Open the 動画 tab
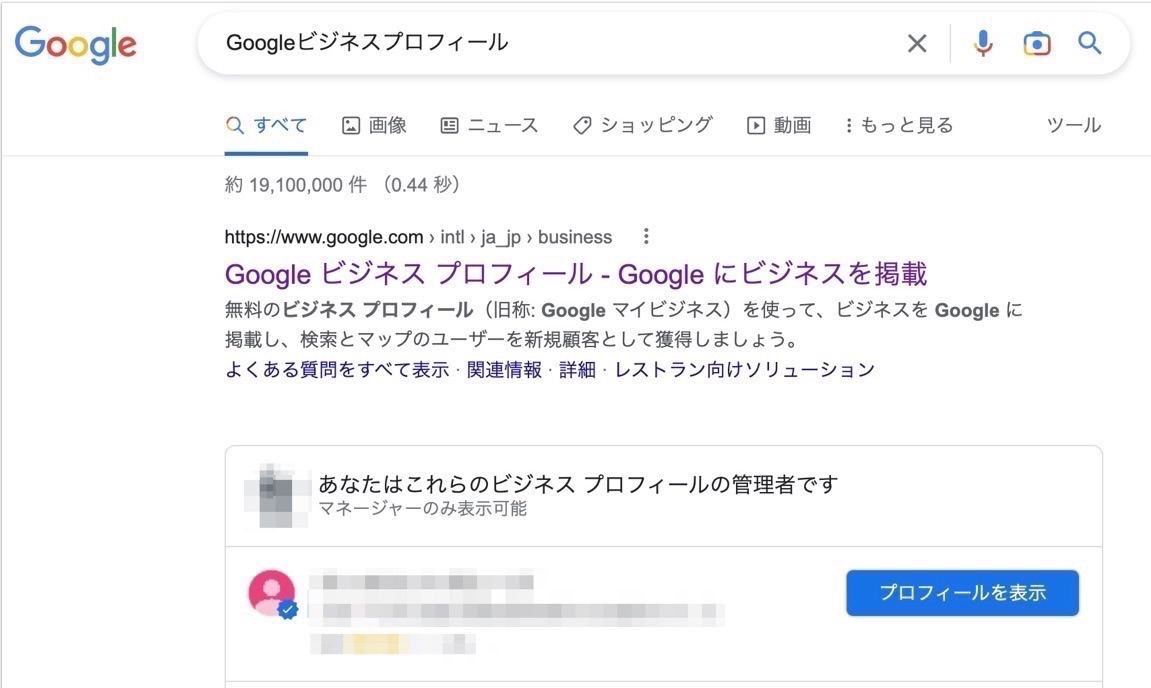The width and height of the screenshot is (1151, 688). tap(779, 125)
